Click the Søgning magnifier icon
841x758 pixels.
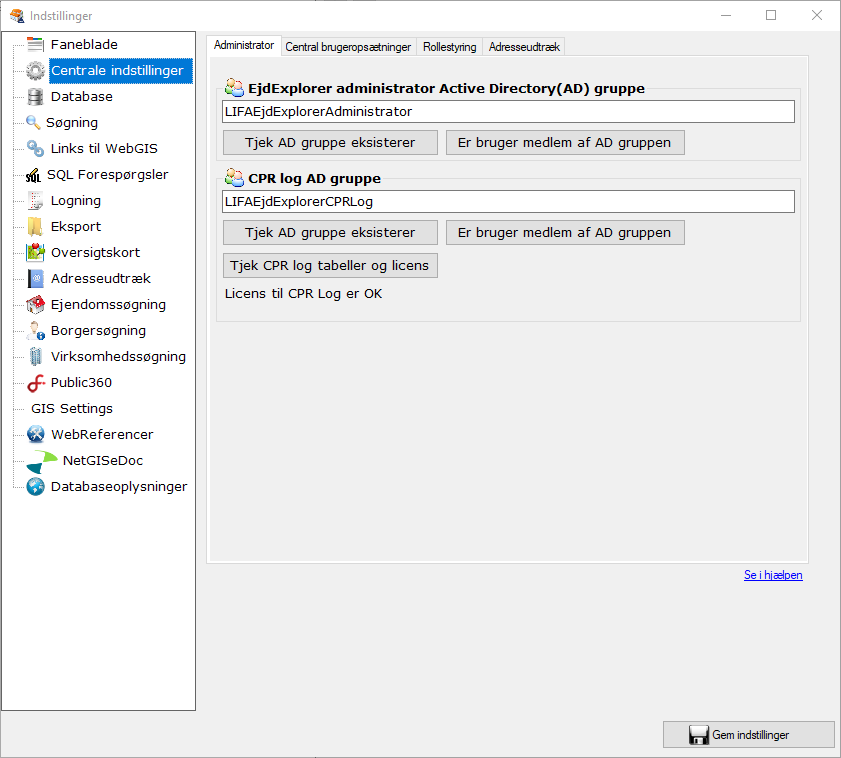pyautogui.click(x=33, y=123)
